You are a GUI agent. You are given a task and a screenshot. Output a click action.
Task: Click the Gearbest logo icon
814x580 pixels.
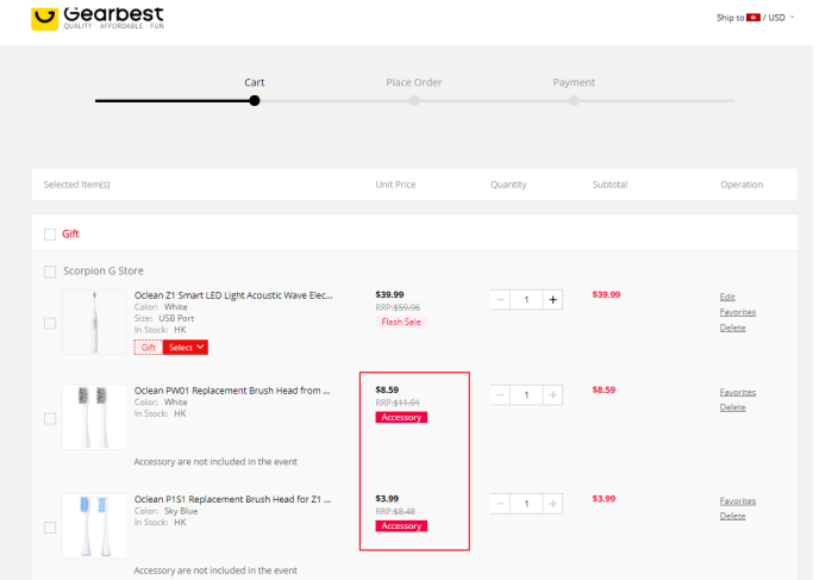(x=45, y=17)
